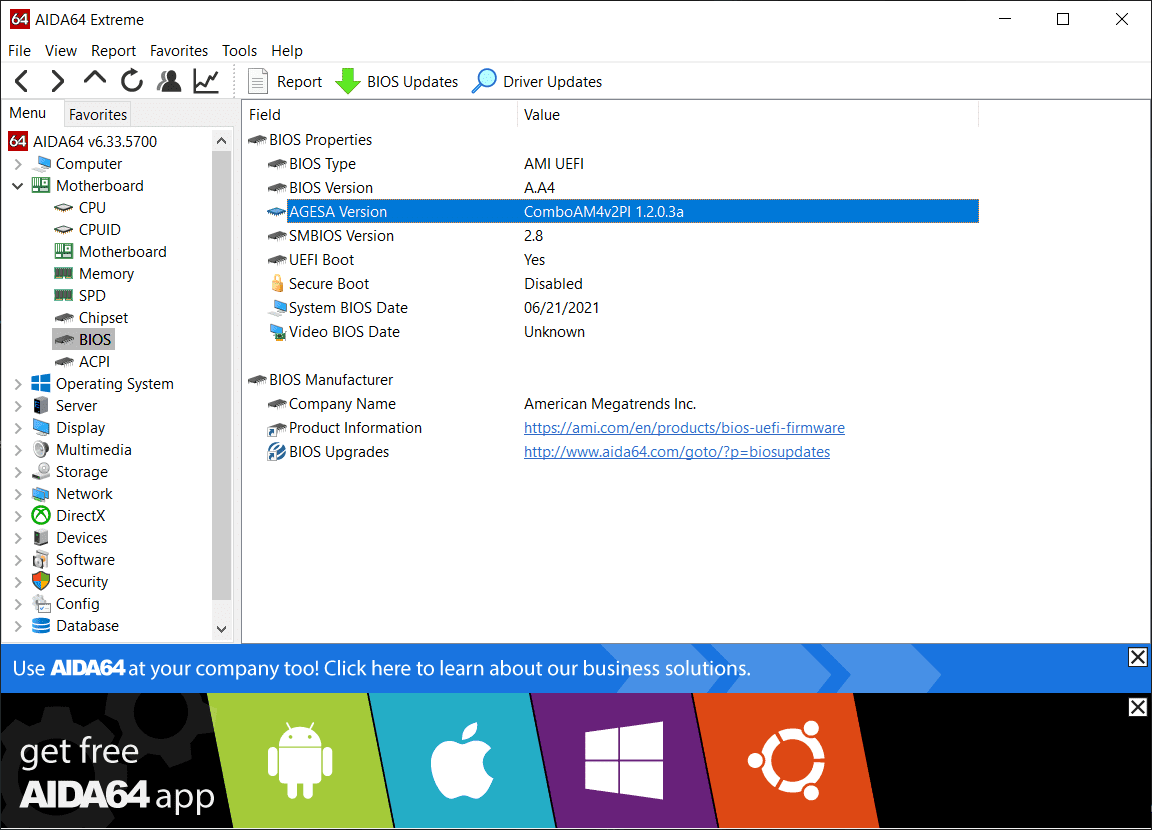The height and width of the screenshot is (830, 1152).
Task: Expand the Software tree node
Action: [x=18, y=560]
